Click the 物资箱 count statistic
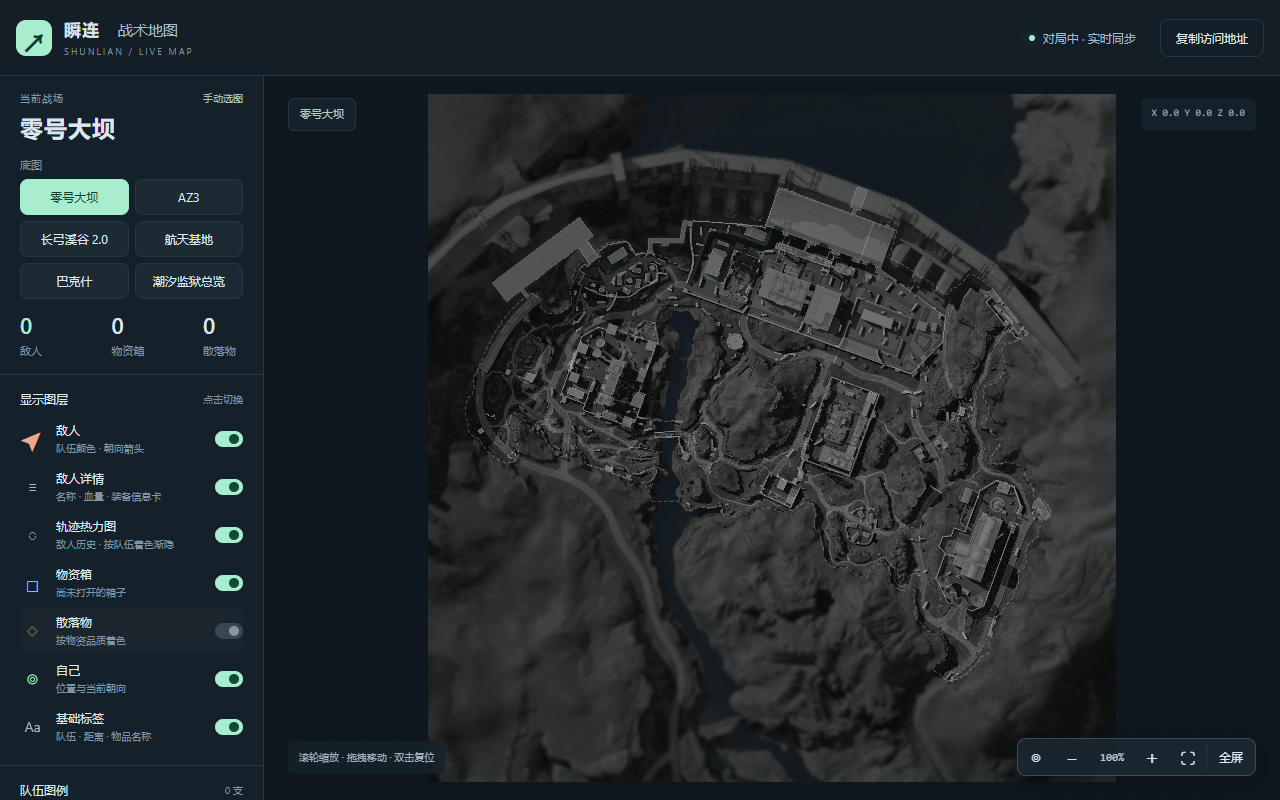The height and width of the screenshot is (800, 1280). click(127, 337)
